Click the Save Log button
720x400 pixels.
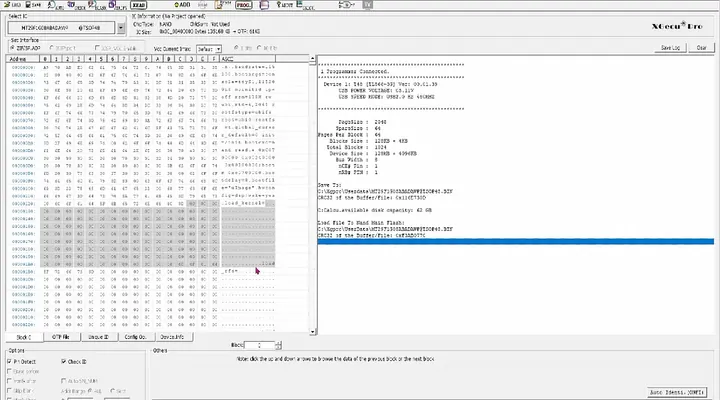670,48
